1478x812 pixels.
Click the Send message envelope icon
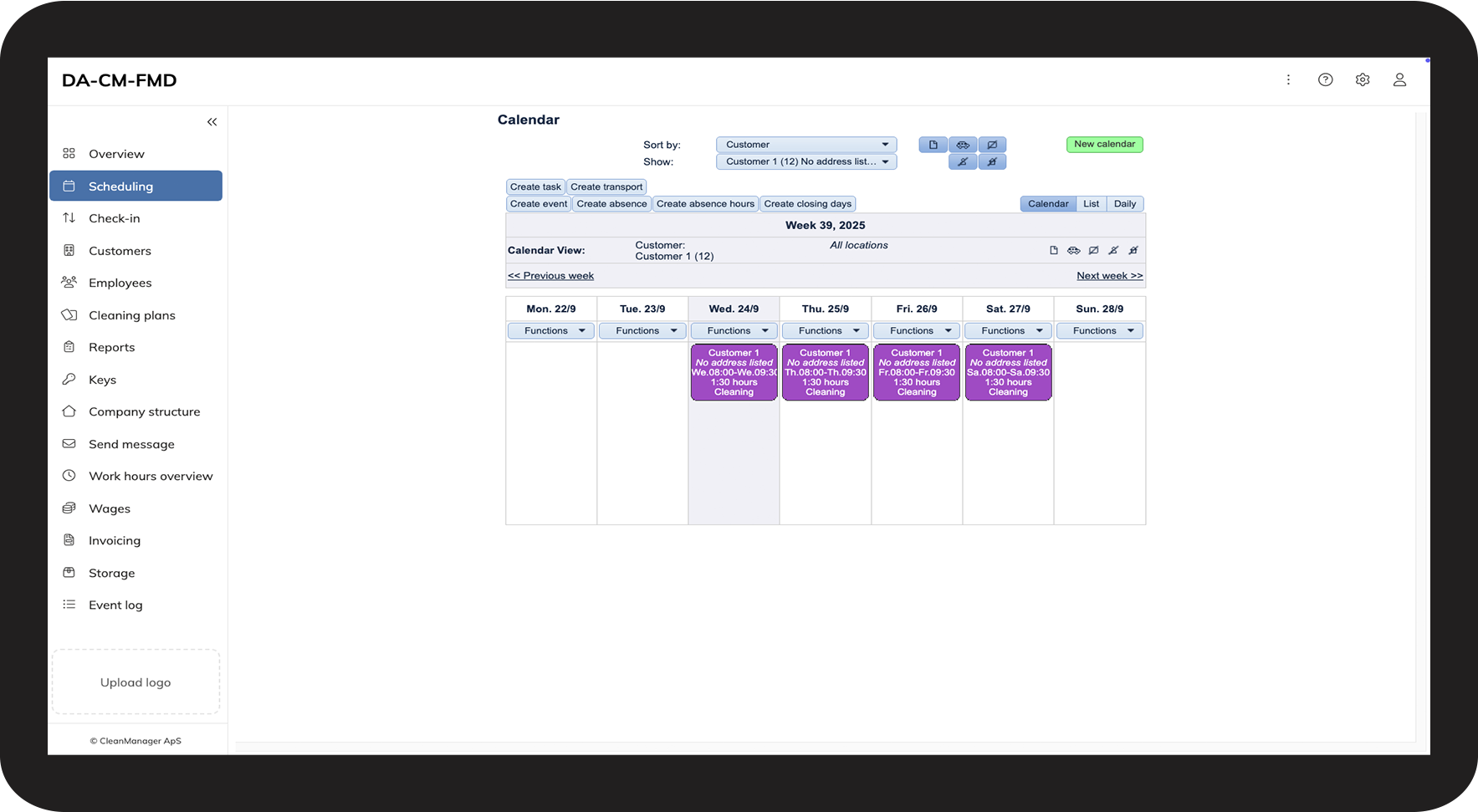(x=69, y=443)
